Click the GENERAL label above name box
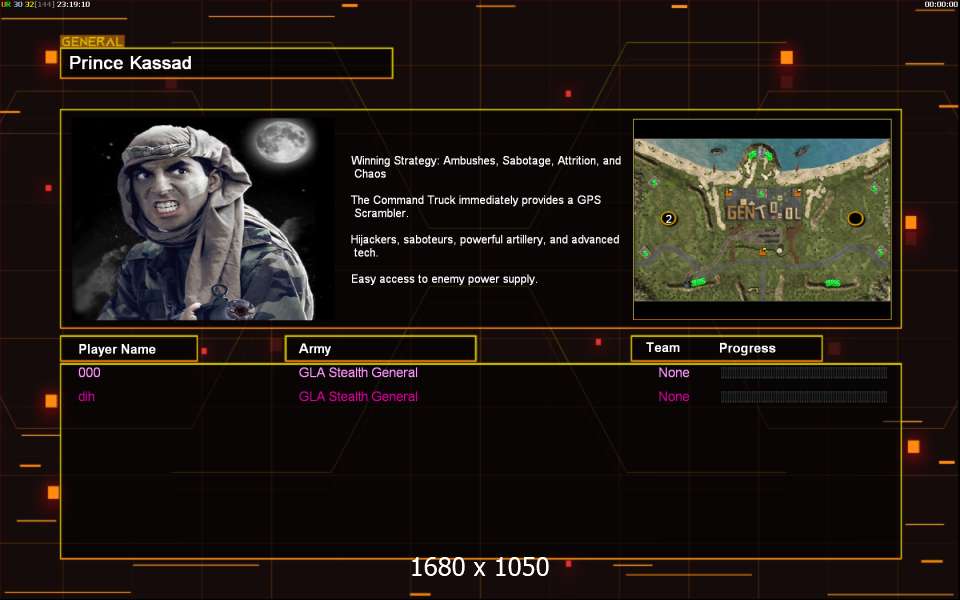960x600 pixels. (92, 42)
